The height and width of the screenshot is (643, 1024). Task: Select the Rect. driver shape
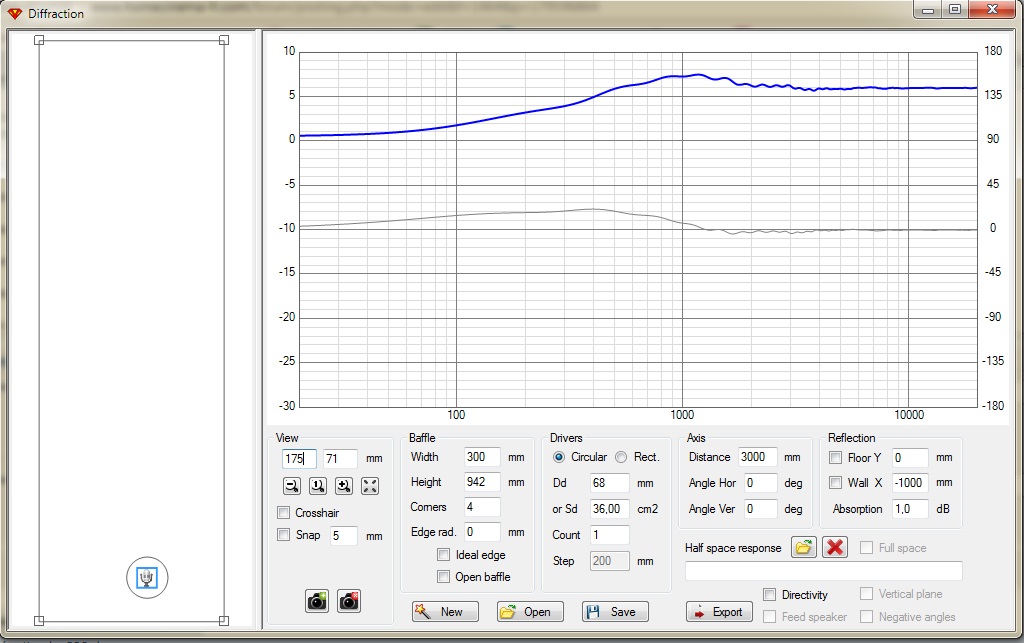coord(621,457)
